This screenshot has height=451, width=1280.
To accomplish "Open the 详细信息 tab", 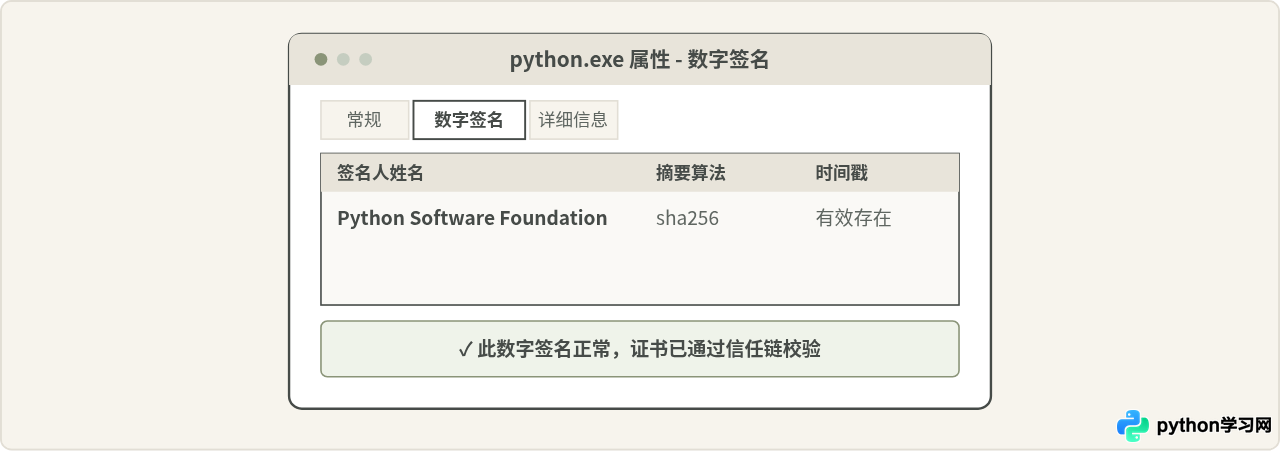I will coord(573,120).
